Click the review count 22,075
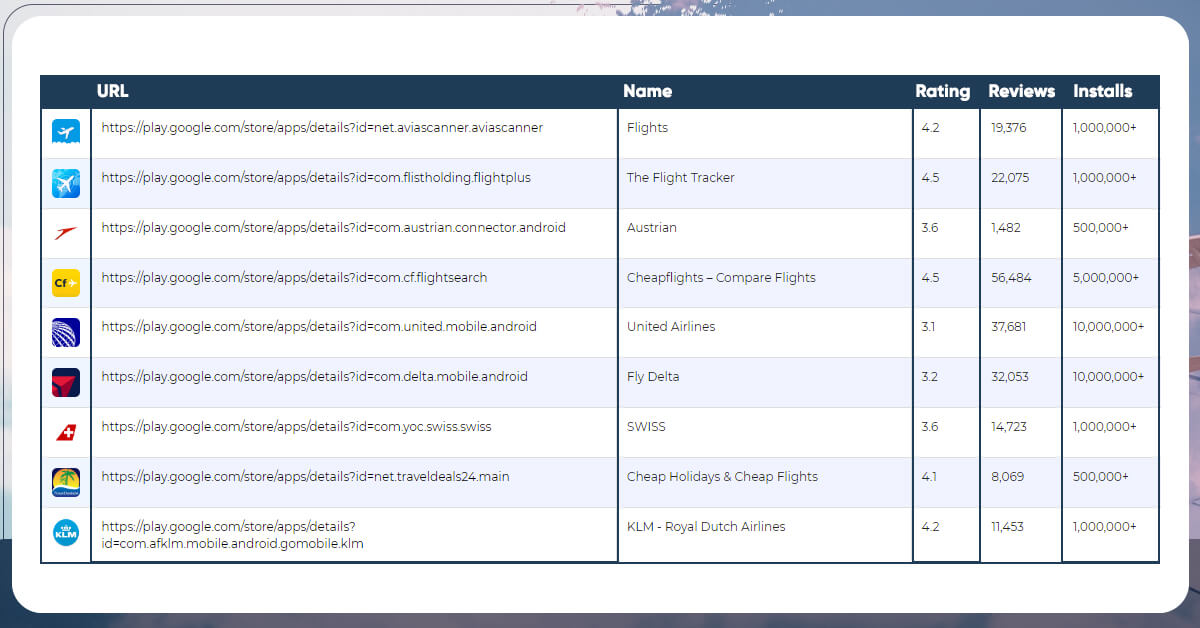 pyautogui.click(x=1010, y=178)
